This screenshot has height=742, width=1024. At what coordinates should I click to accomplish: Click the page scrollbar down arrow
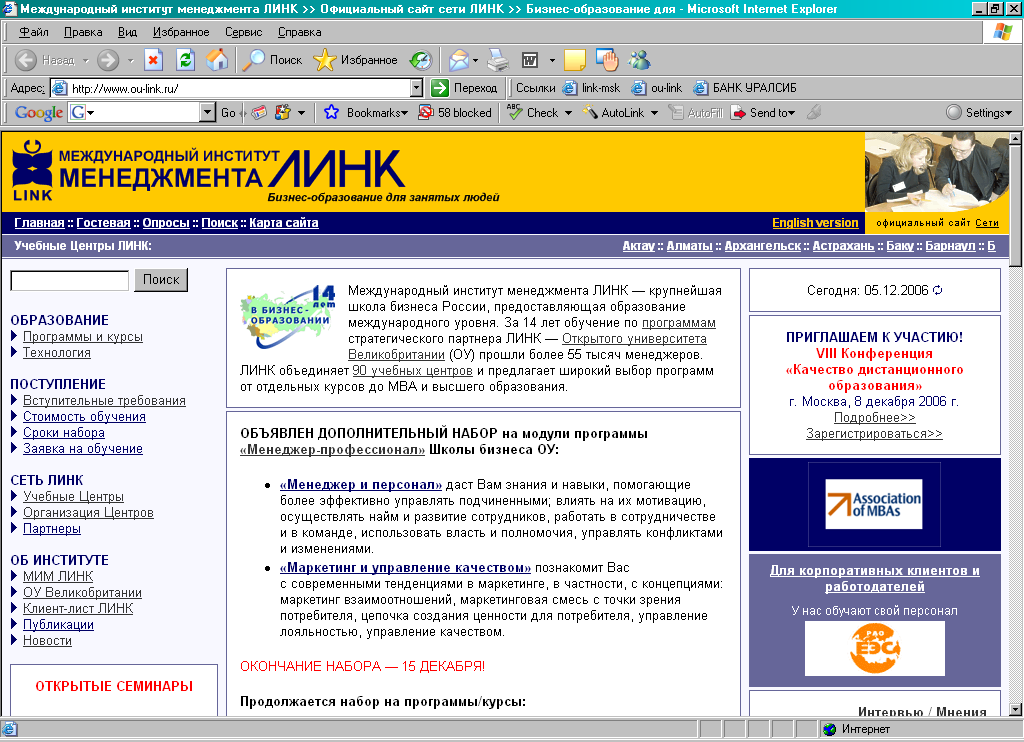1015,709
